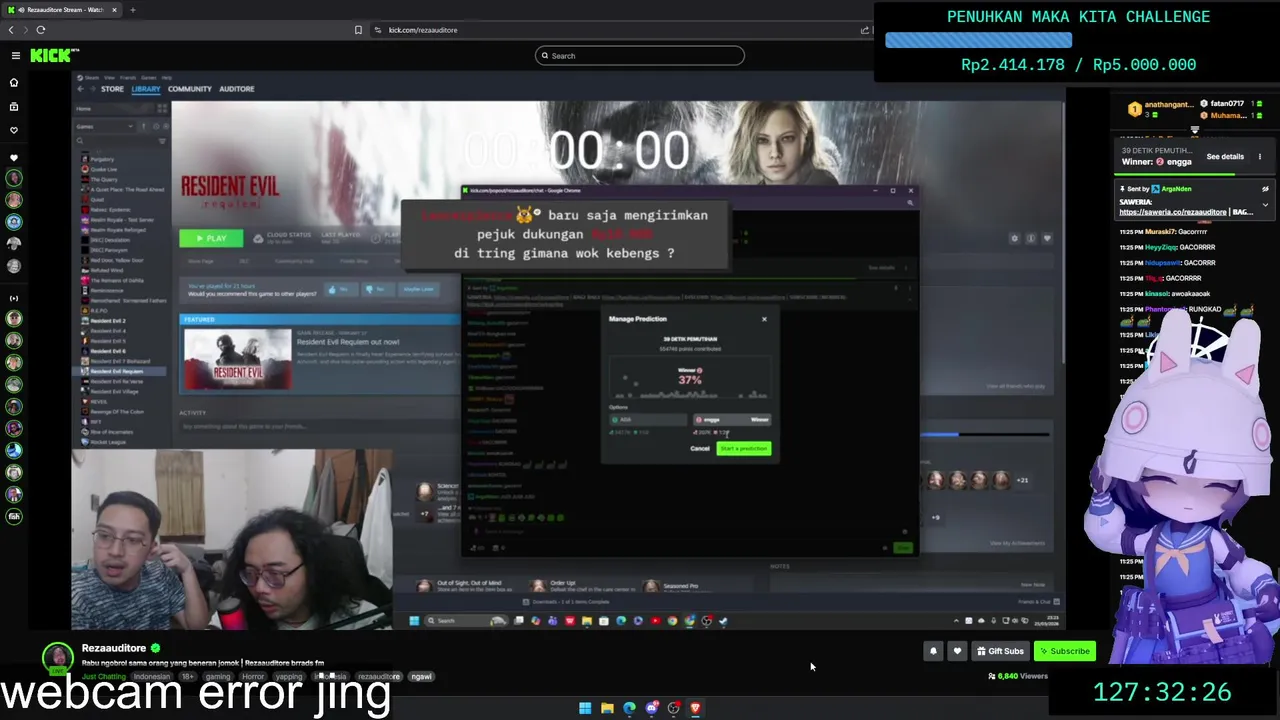Expand chat leaderboard with handle arrow

tap(1194, 130)
